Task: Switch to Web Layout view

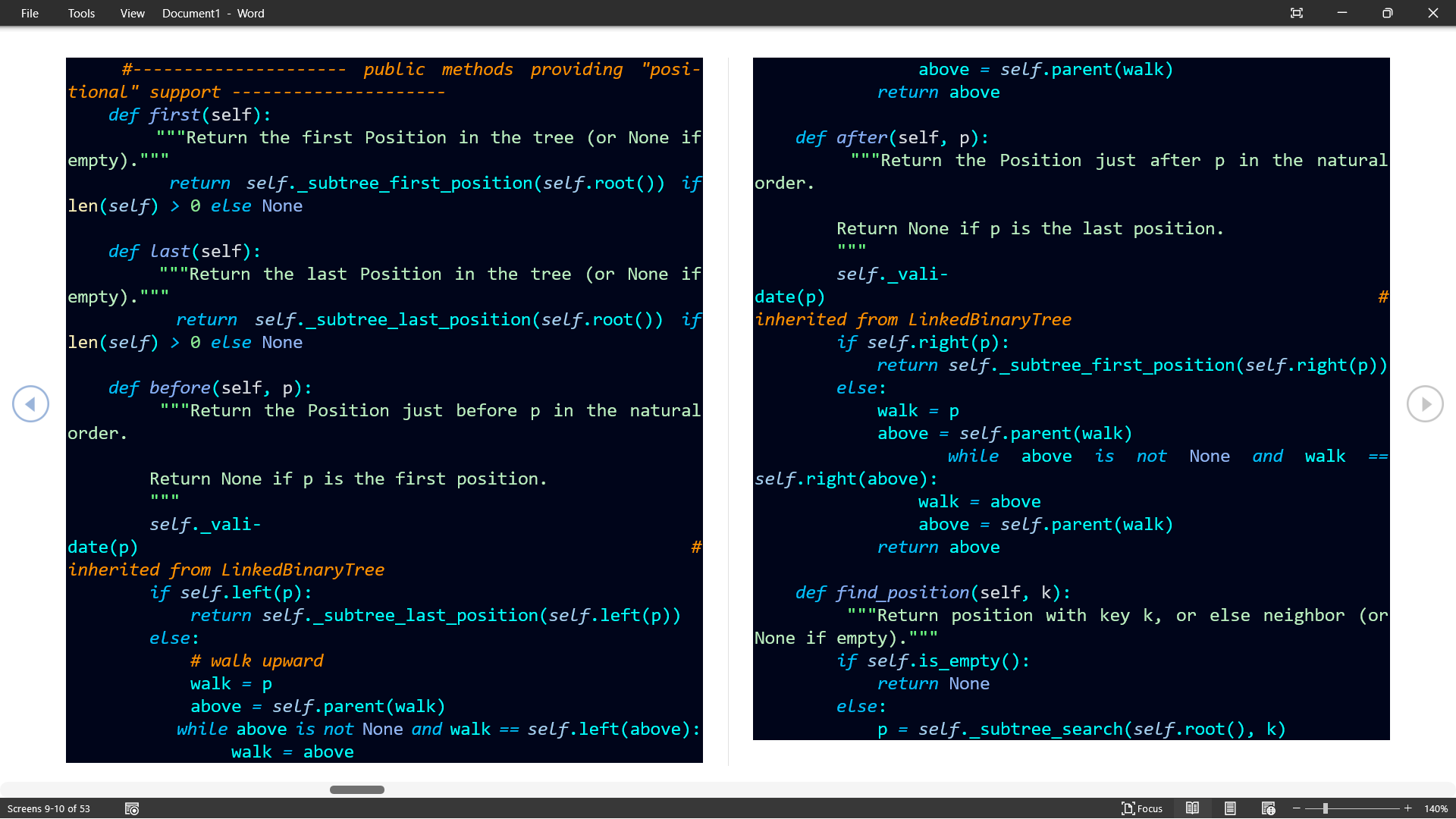Action: 1268,808
